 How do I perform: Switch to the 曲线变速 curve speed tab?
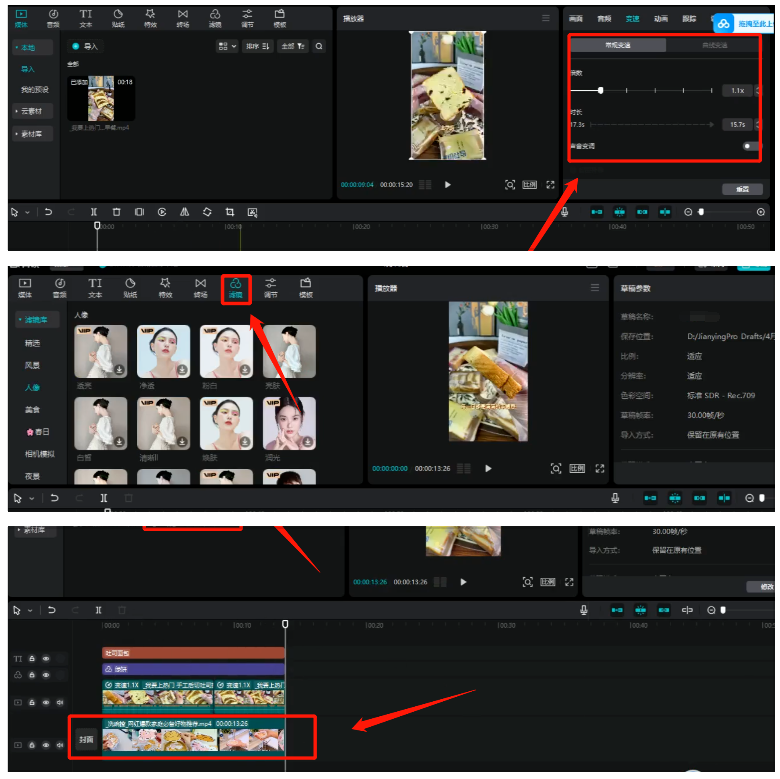point(714,45)
